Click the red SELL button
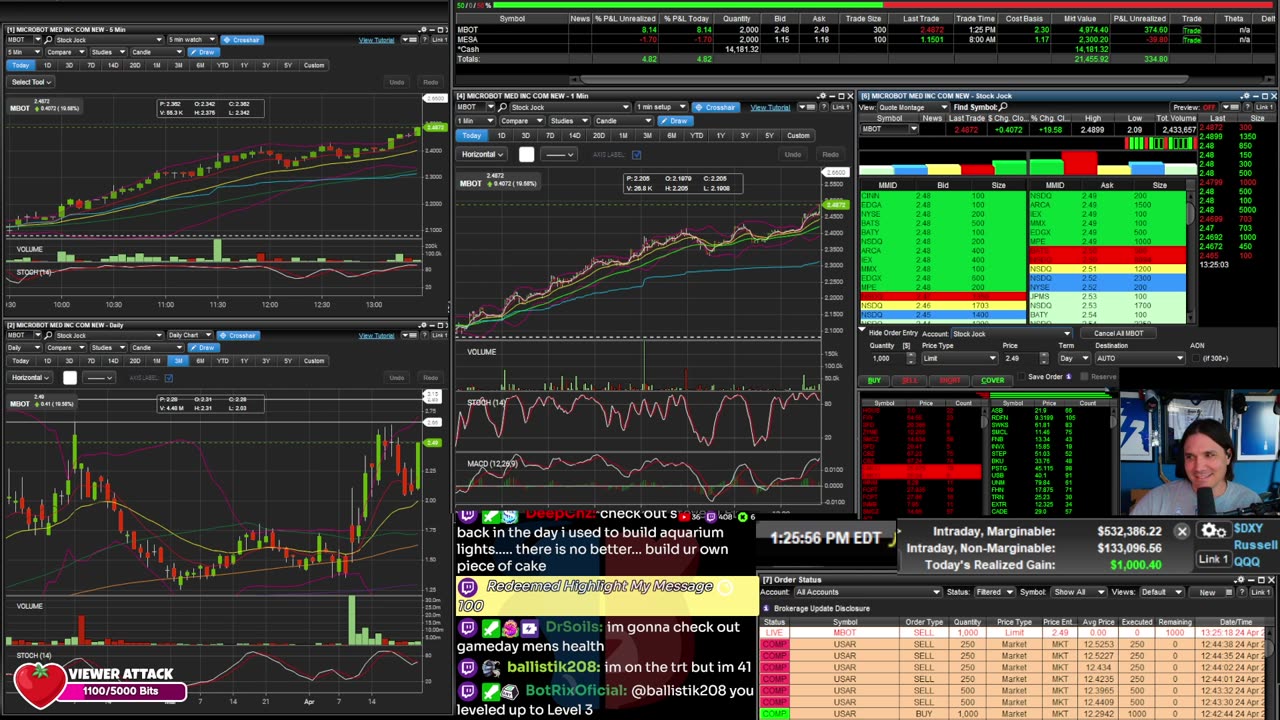This screenshot has width=1280, height=720. tap(909, 381)
